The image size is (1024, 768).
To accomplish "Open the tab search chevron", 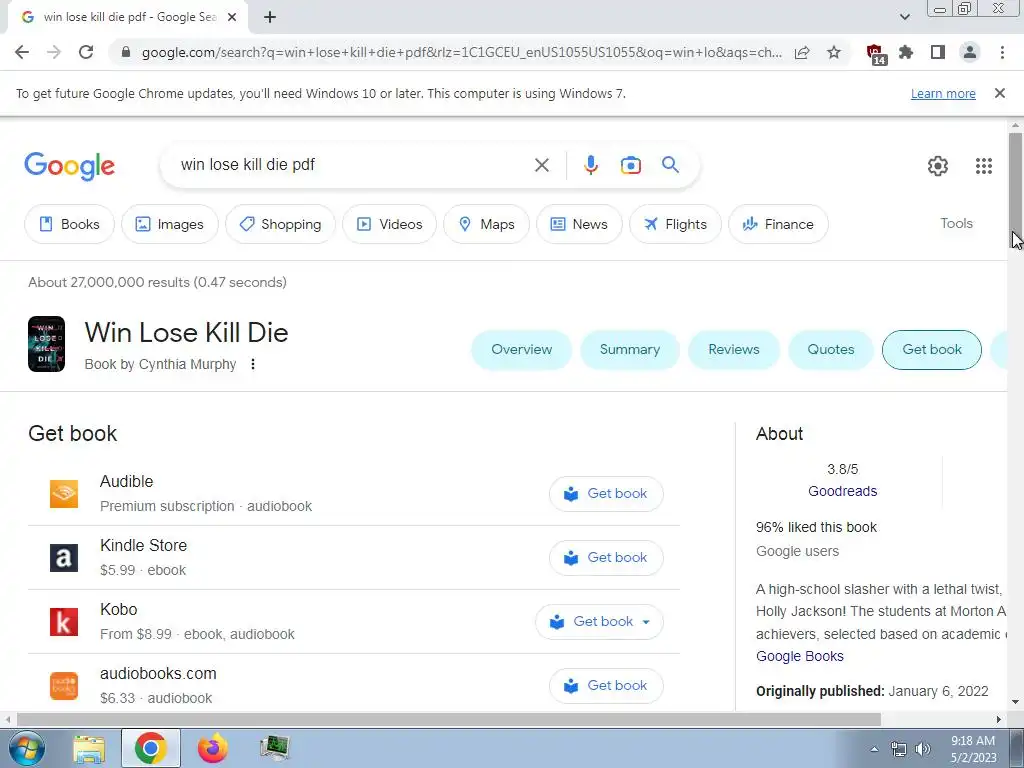I will click(904, 17).
